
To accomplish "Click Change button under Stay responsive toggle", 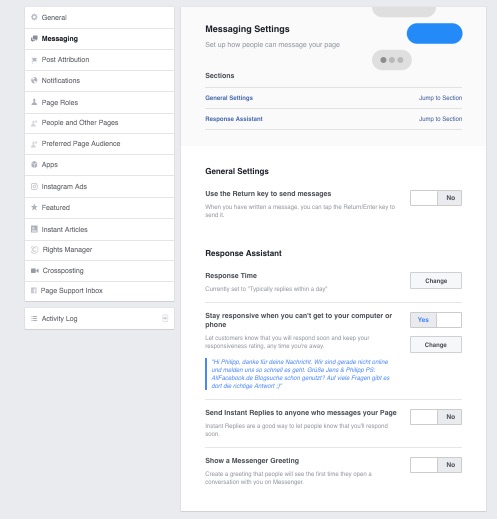I will pyautogui.click(x=436, y=345).
